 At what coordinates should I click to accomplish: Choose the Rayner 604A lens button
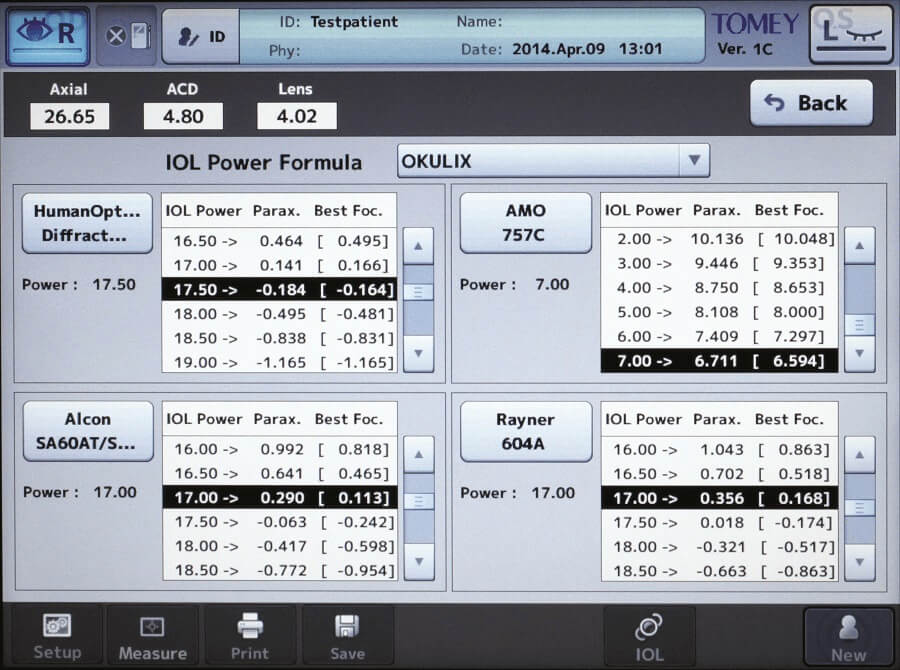[526, 432]
